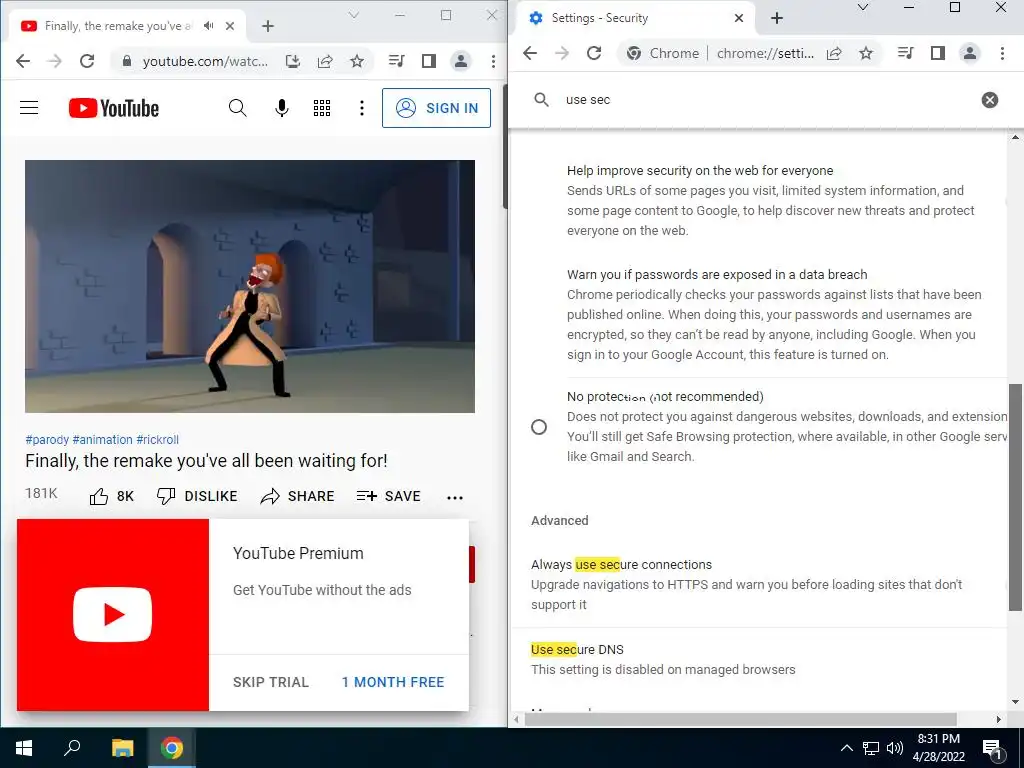
Task: Click the settings horizontal scrollbar thumb
Action: point(741,719)
